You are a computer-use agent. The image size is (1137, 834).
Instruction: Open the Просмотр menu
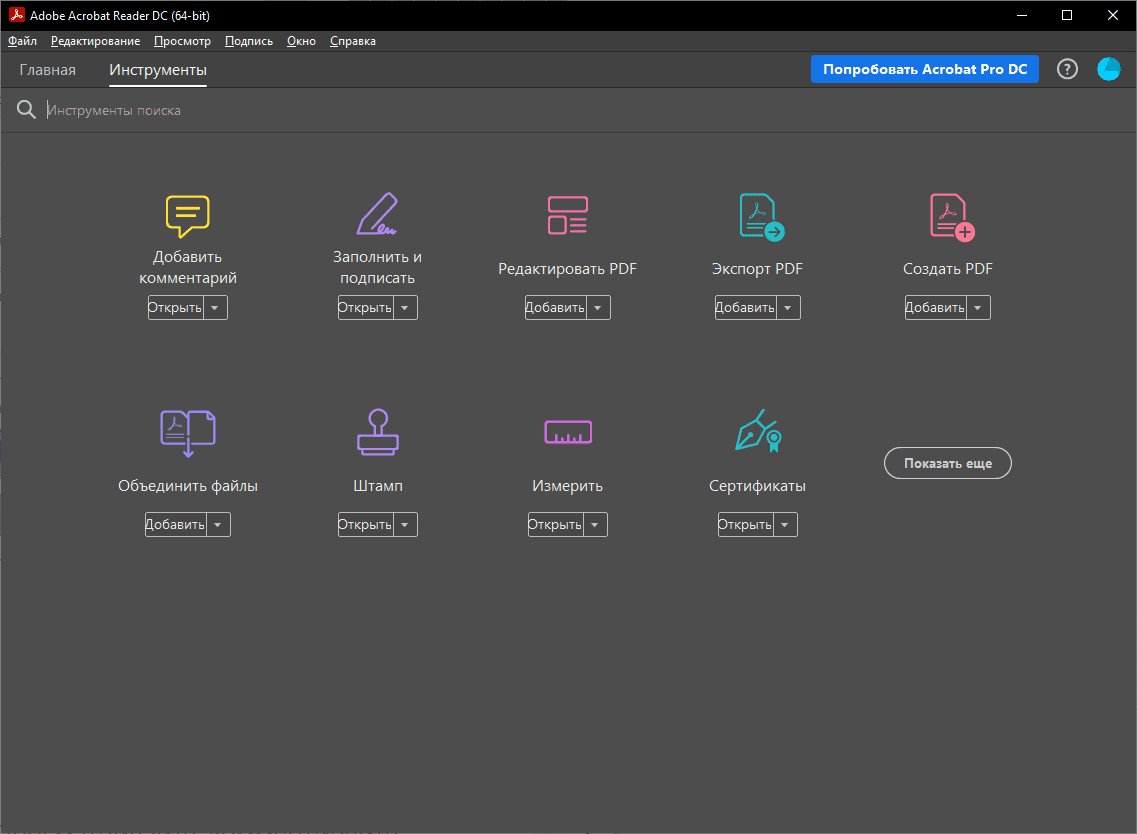(182, 41)
